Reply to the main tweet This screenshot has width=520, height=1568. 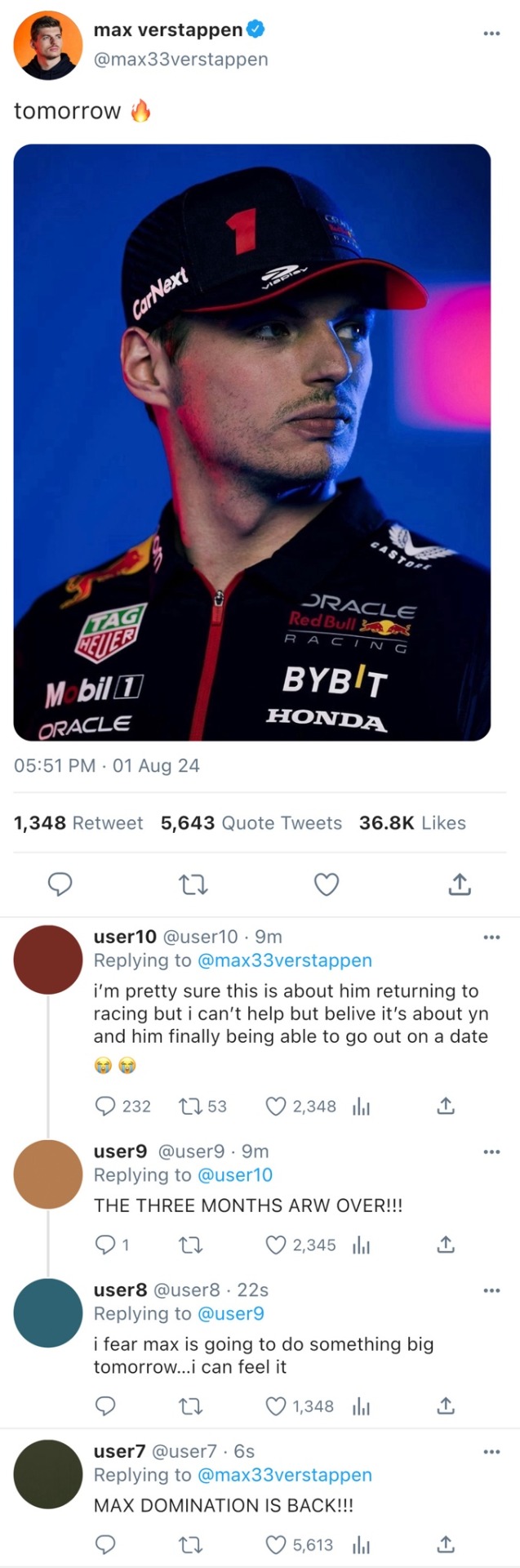coord(60,884)
